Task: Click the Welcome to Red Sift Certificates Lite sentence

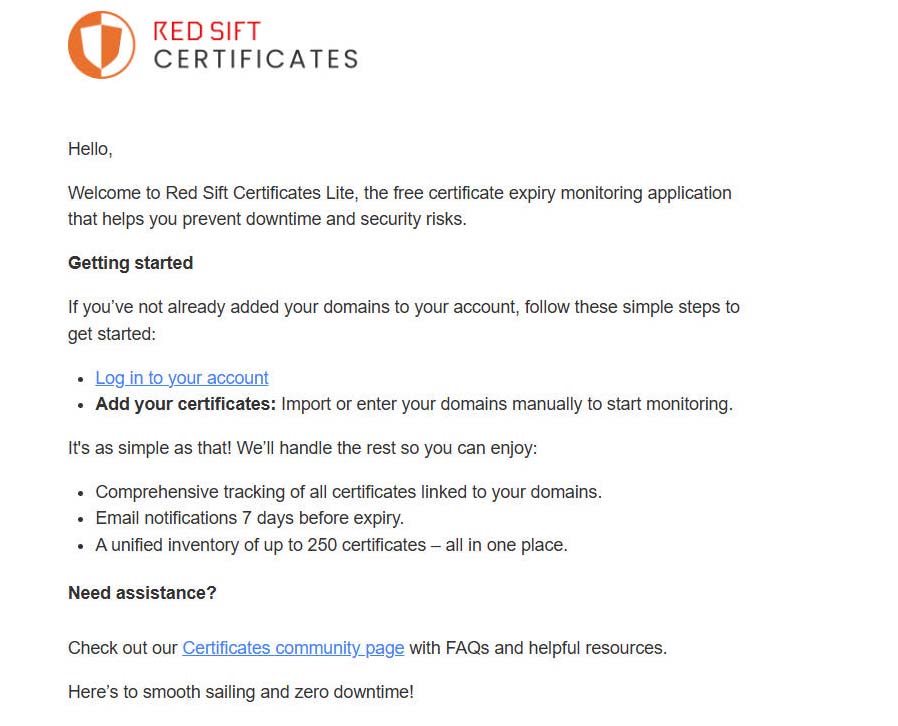Action: [x=400, y=206]
